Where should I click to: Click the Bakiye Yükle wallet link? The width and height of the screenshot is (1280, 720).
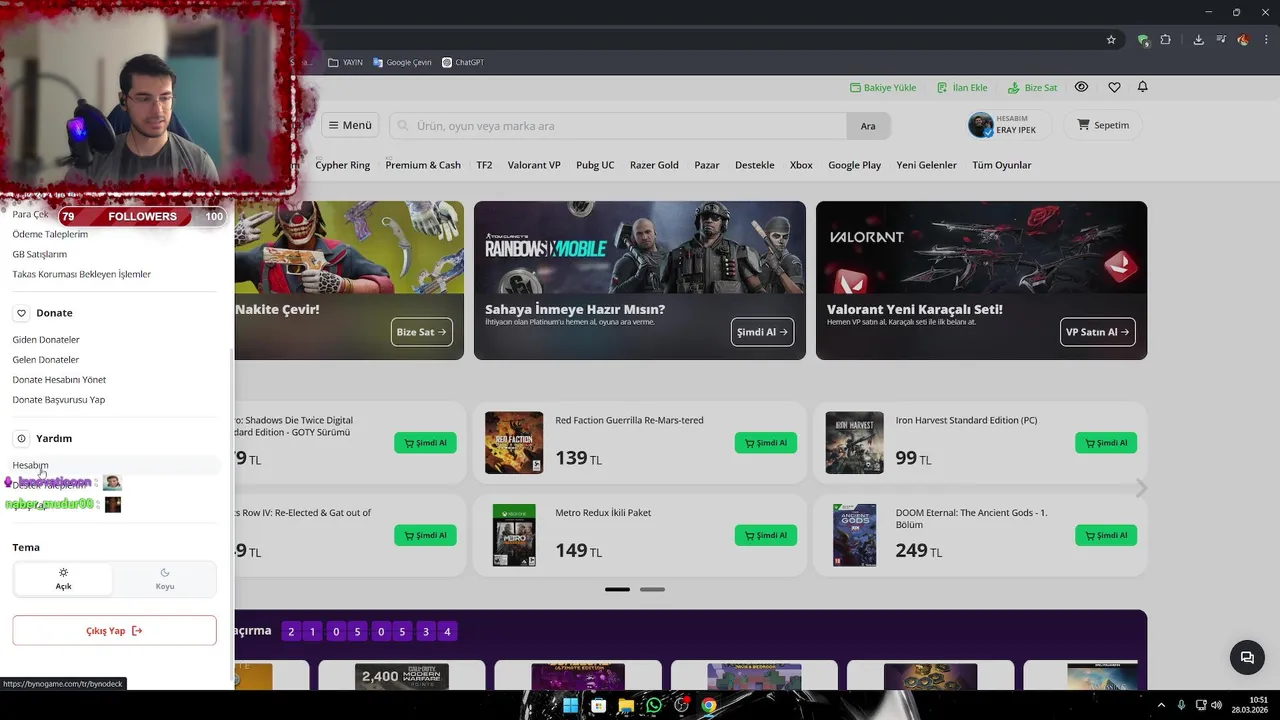tap(883, 88)
